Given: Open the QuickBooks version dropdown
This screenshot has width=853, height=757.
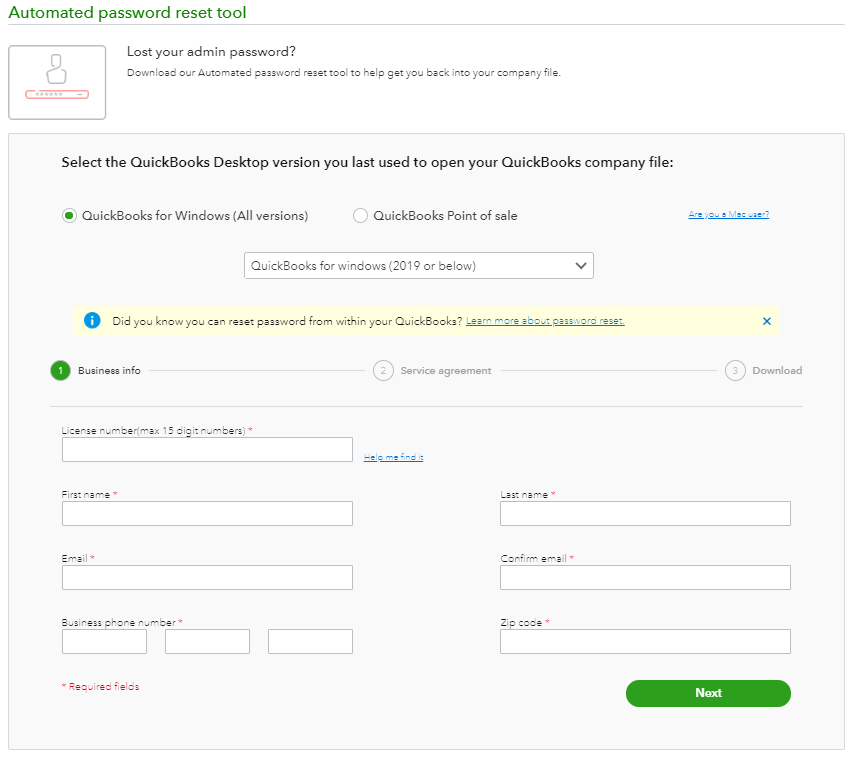Looking at the screenshot, I should point(418,265).
